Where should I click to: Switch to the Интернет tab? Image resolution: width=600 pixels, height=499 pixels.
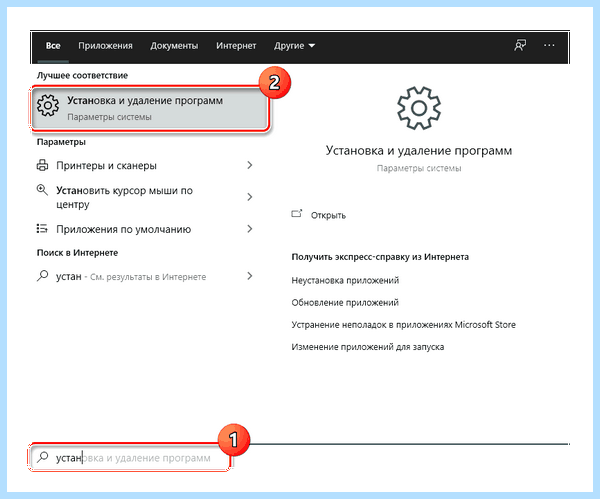236,46
